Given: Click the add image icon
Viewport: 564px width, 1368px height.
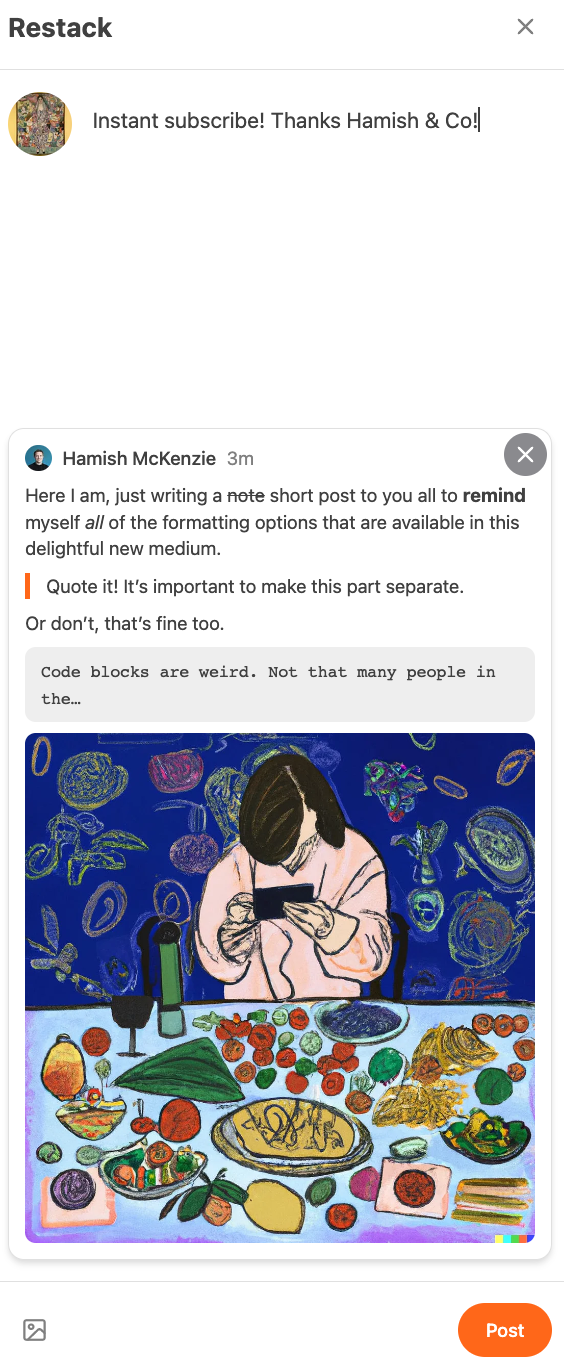Looking at the screenshot, I should click(x=35, y=1330).
